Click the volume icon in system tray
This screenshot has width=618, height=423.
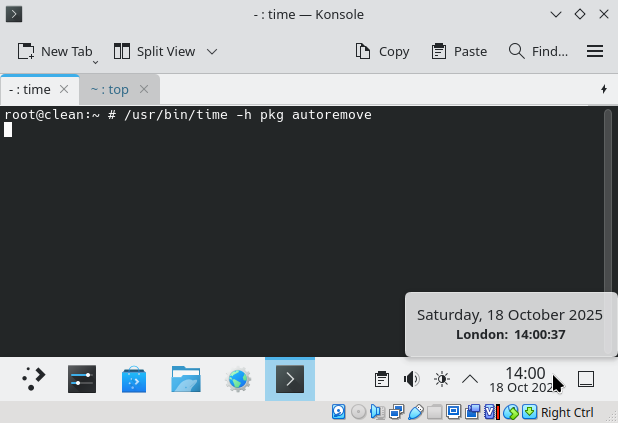[x=411, y=379]
